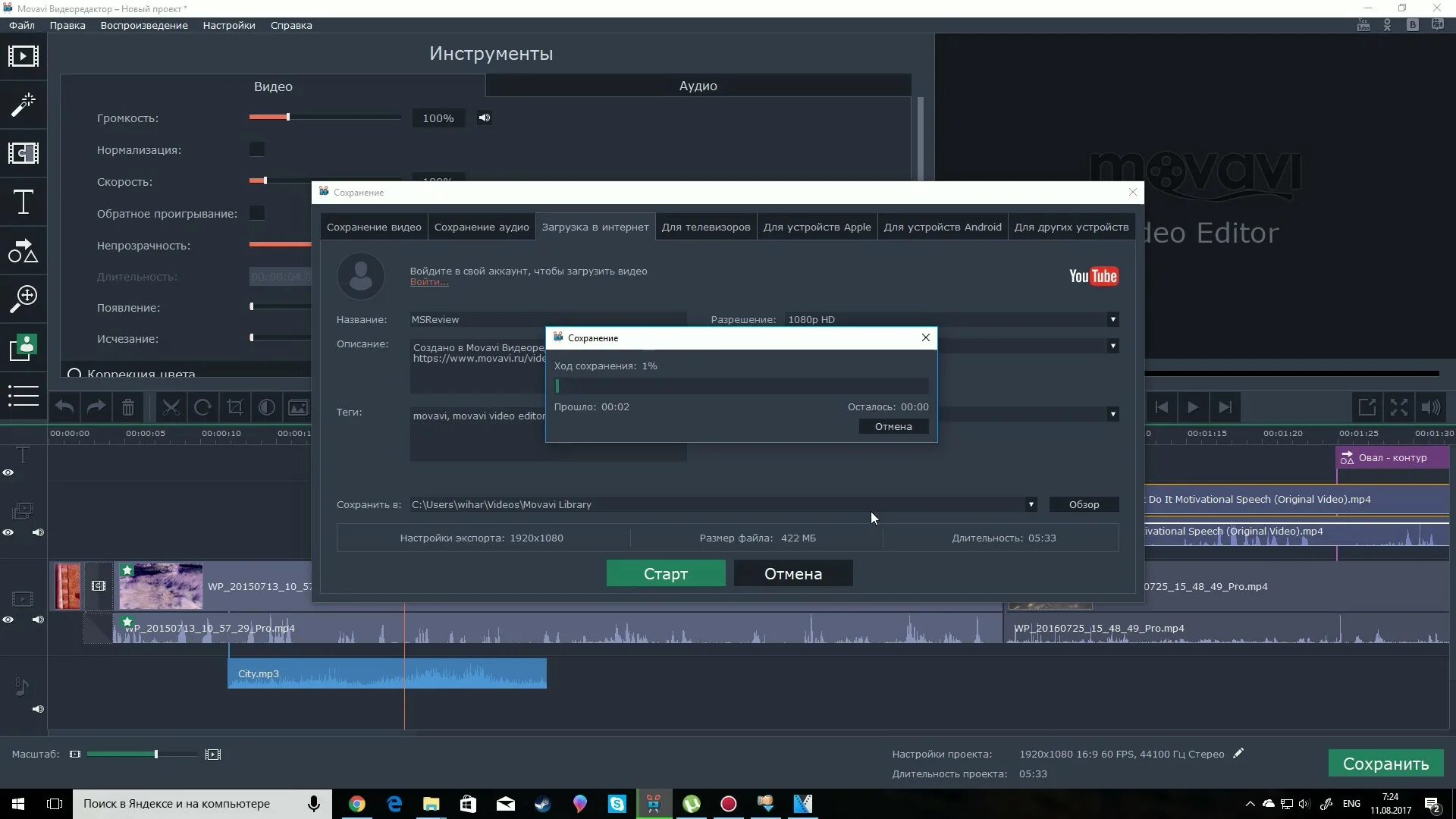Screen dimensions: 1456x819
Task: Click the undo arrow in timeline toolbar
Action: (x=64, y=407)
